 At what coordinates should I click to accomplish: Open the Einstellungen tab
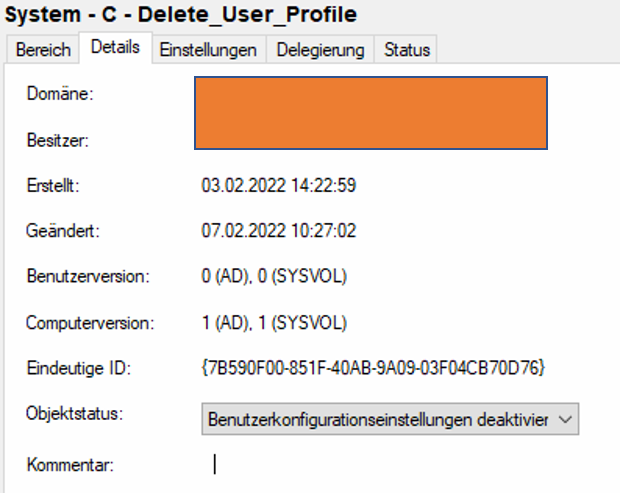[209, 50]
